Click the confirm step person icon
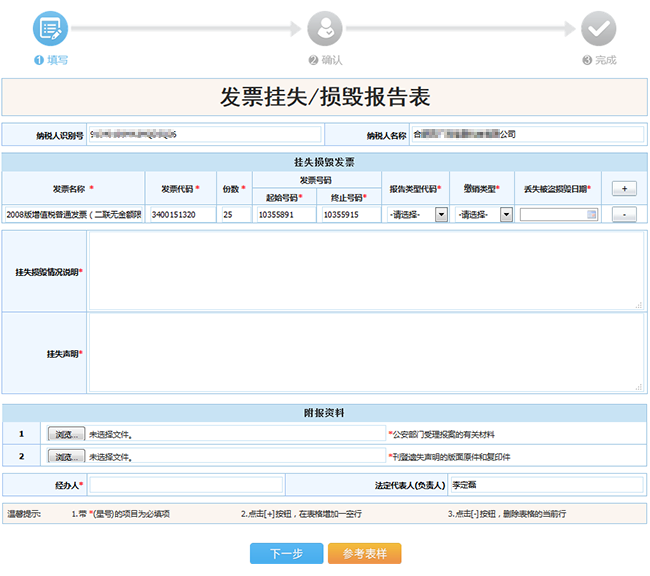 point(325,29)
